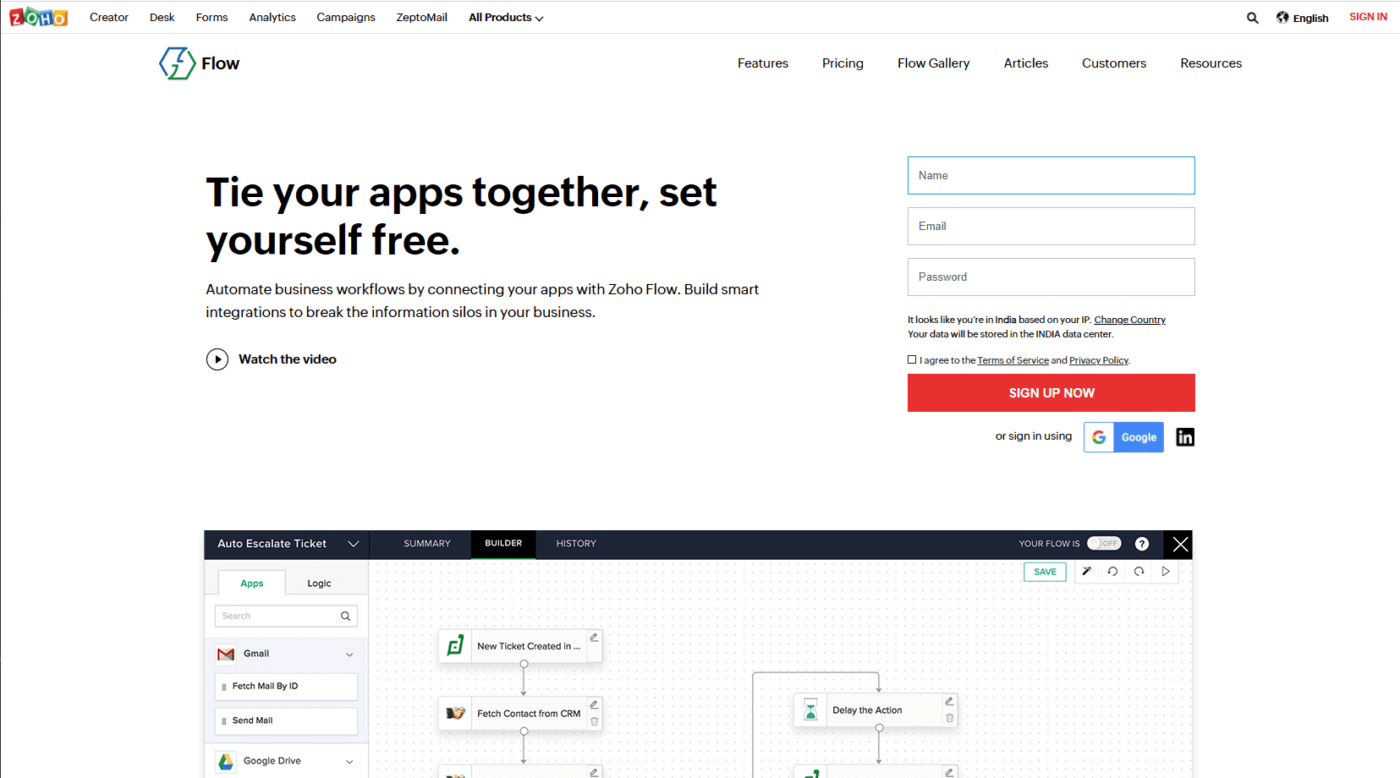Open the Change Country link
The width and height of the screenshot is (1400, 778).
(1130, 320)
